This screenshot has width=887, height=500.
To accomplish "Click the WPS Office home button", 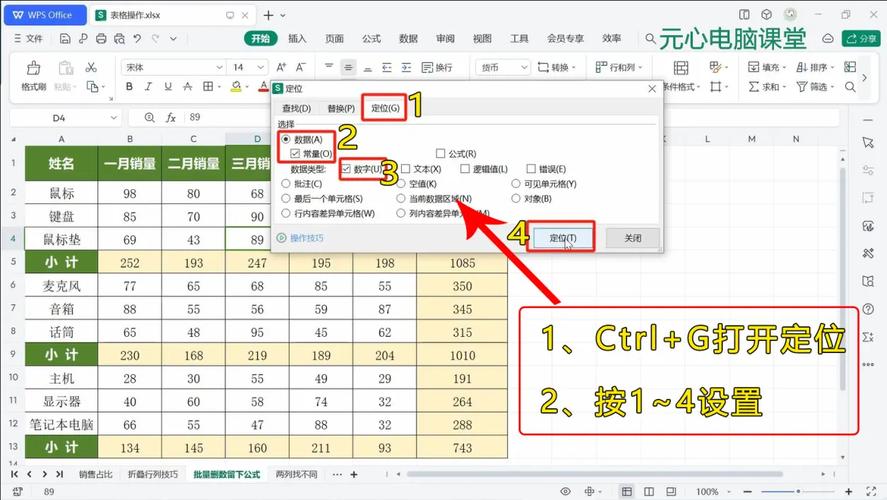I will 45,15.
